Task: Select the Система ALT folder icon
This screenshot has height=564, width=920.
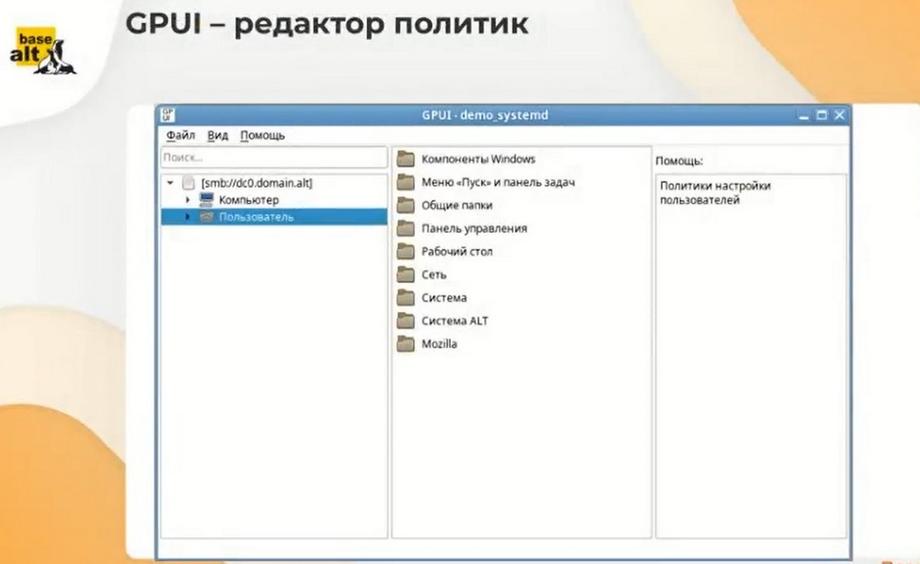Action: coord(405,321)
